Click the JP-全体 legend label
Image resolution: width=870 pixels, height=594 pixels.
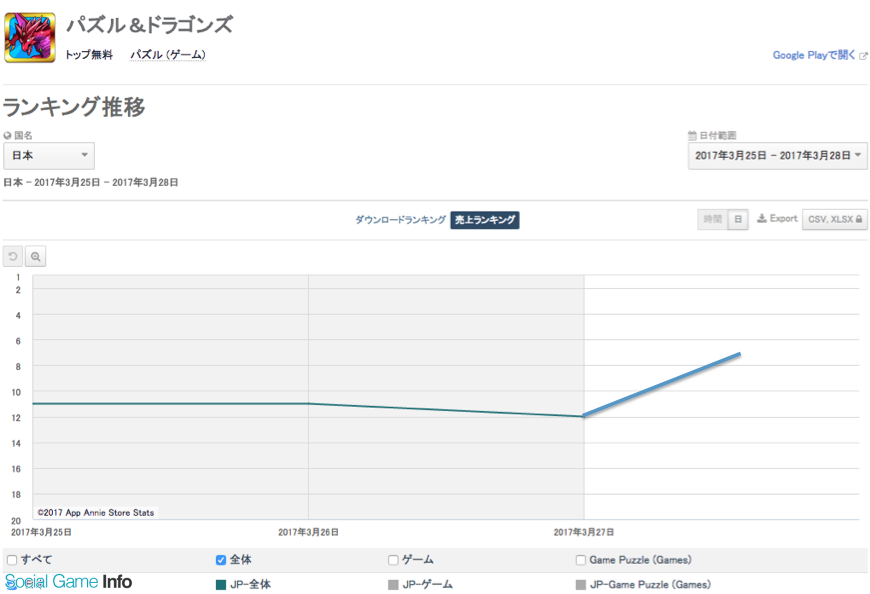tap(251, 585)
